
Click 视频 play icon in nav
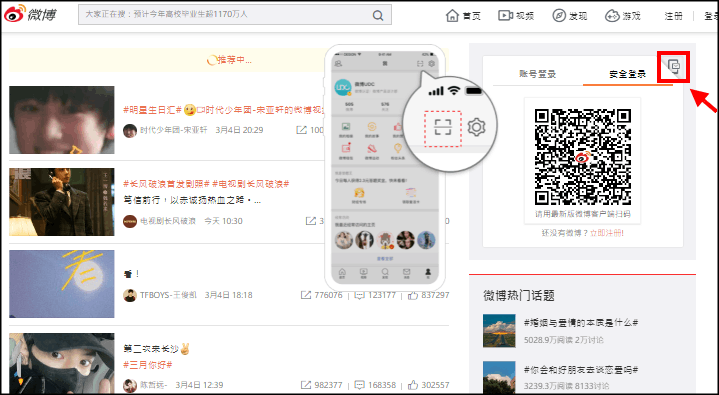click(x=505, y=16)
